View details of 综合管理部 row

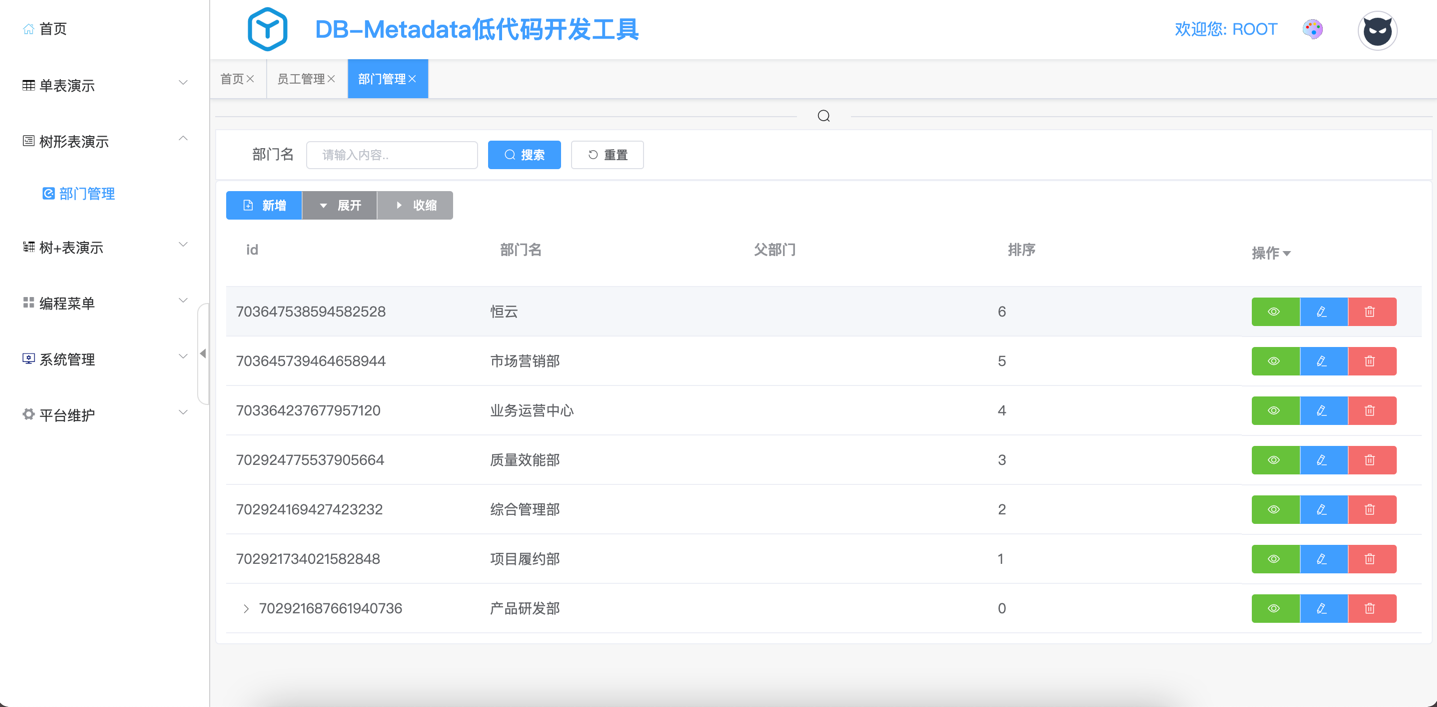tap(1275, 510)
